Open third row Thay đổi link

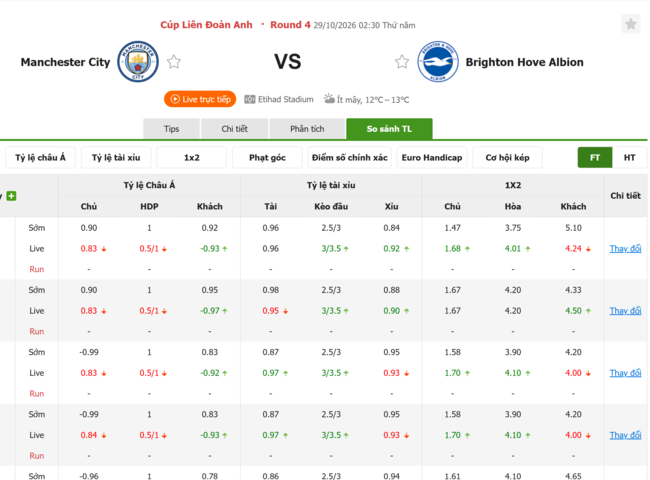(x=625, y=373)
